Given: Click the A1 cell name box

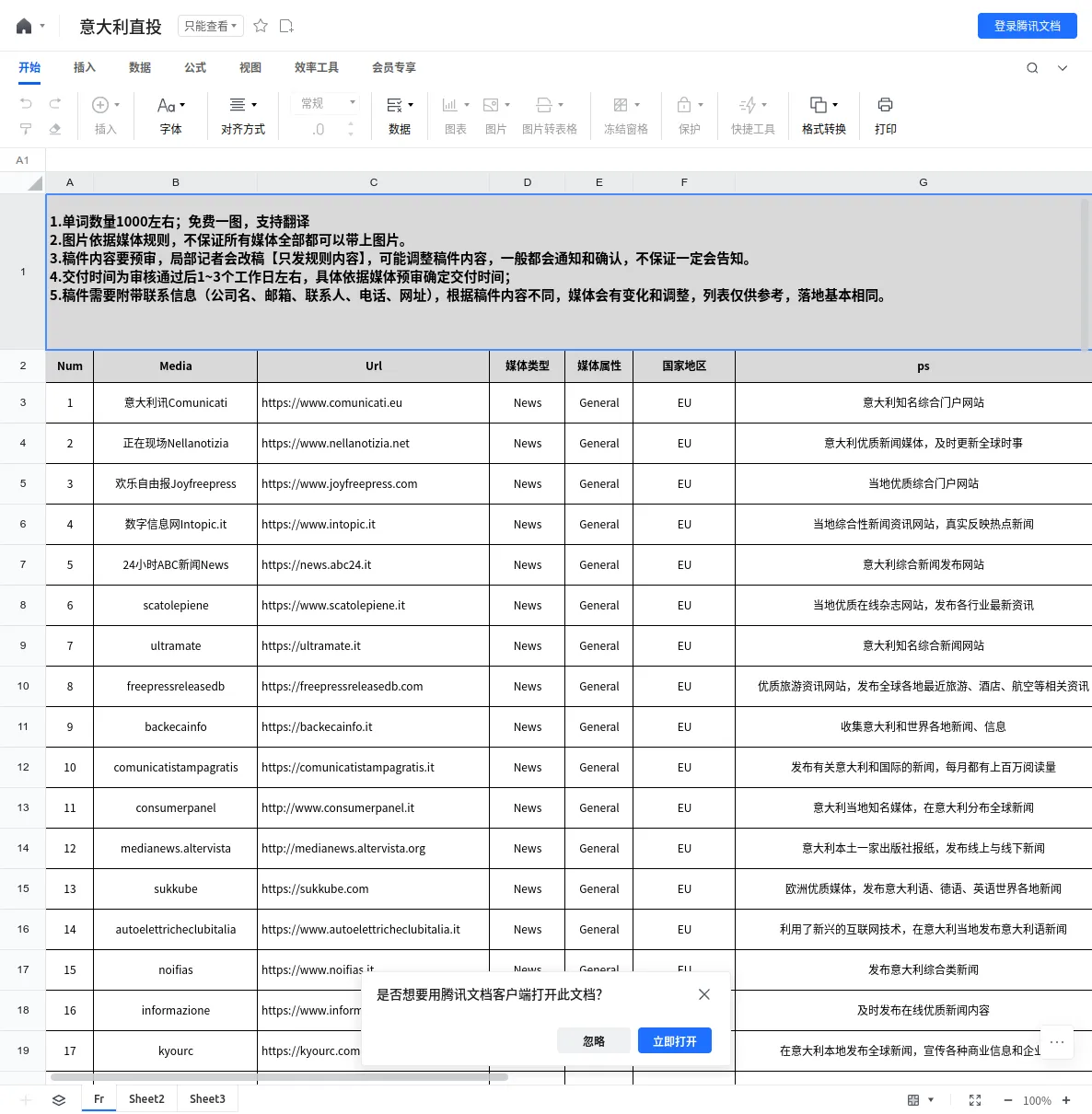Looking at the screenshot, I should (22, 160).
